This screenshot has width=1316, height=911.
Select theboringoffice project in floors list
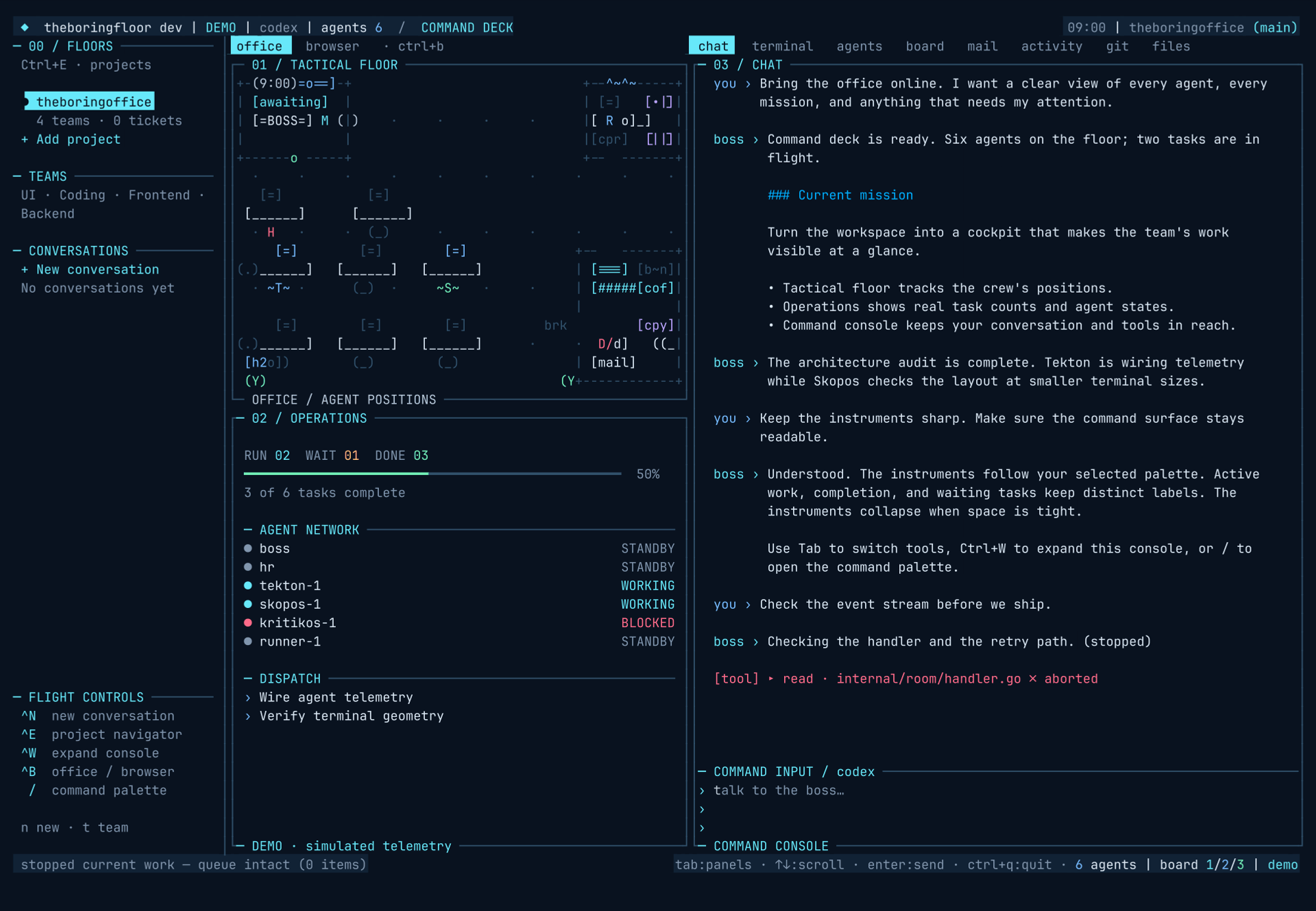point(90,101)
